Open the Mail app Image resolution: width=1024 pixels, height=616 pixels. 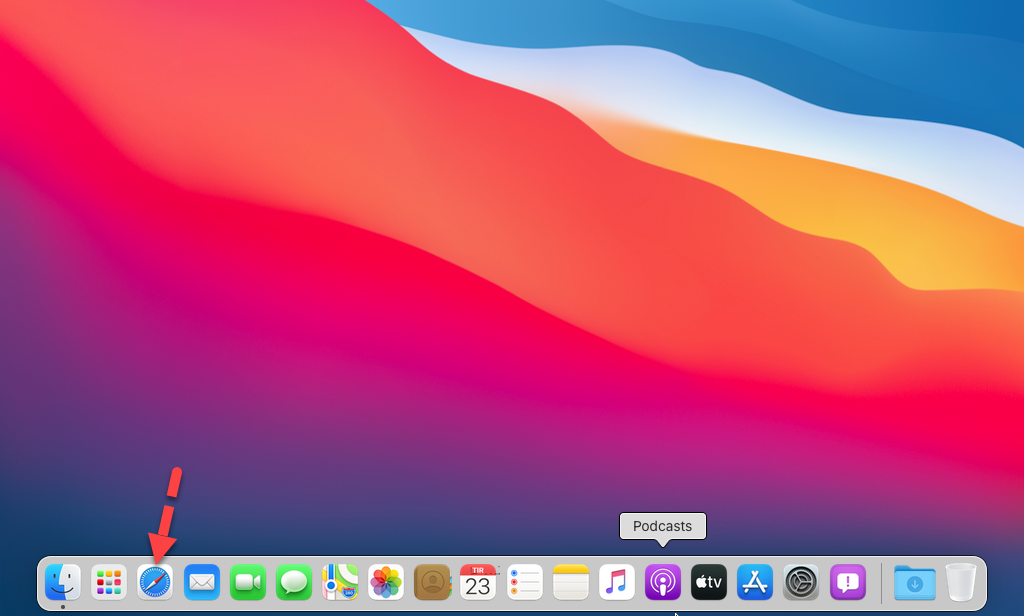click(x=202, y=581)
